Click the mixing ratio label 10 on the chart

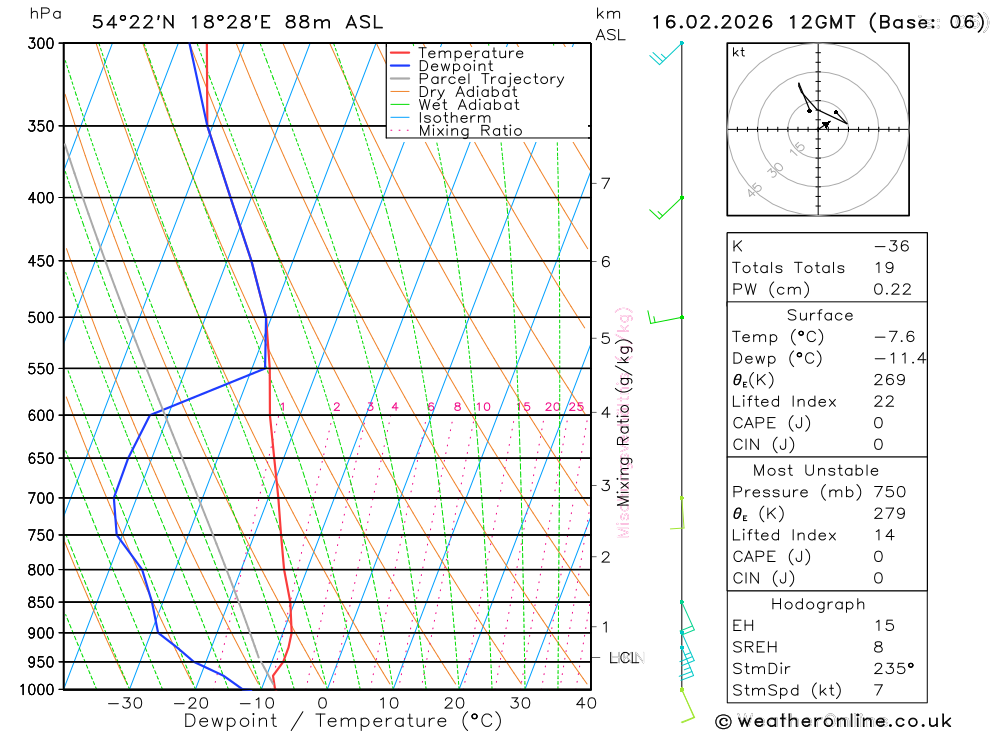[x=483, y=407]
